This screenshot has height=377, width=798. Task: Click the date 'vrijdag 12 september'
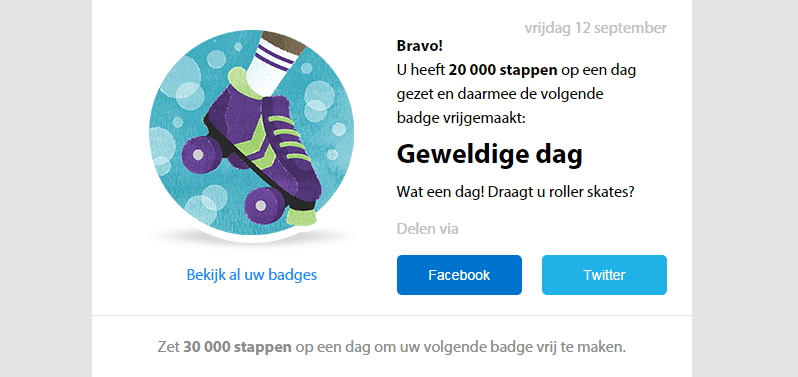point(595,28)
